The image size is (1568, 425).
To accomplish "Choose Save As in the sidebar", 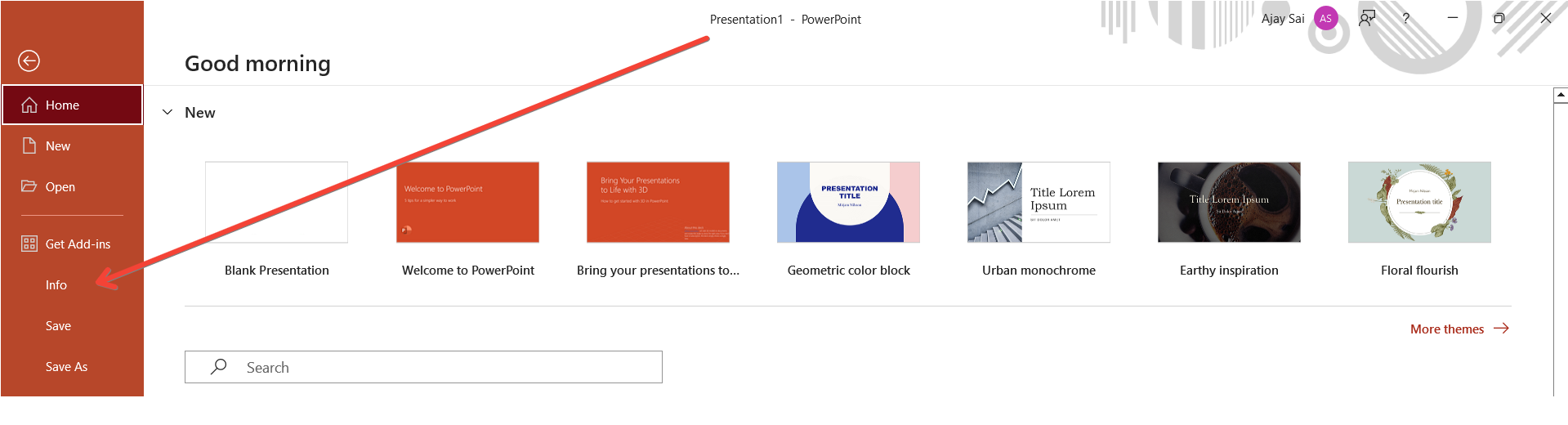I will 66,366.
